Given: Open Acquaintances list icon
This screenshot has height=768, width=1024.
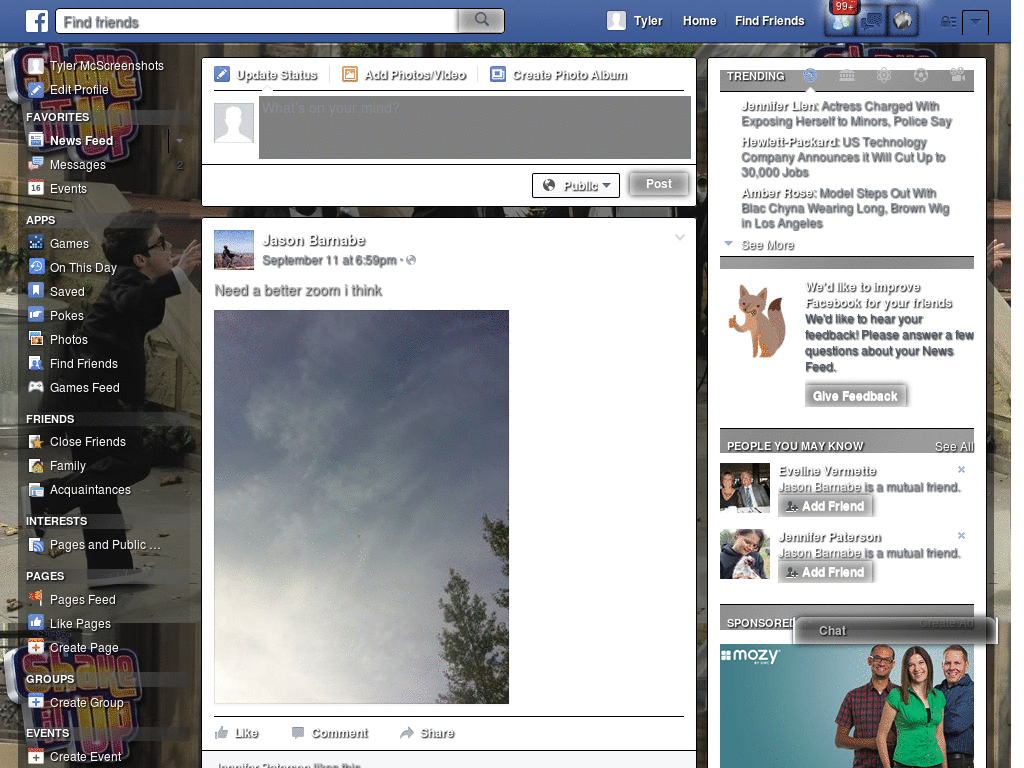Looking at the screenshot, I should (x=36, y=490).
